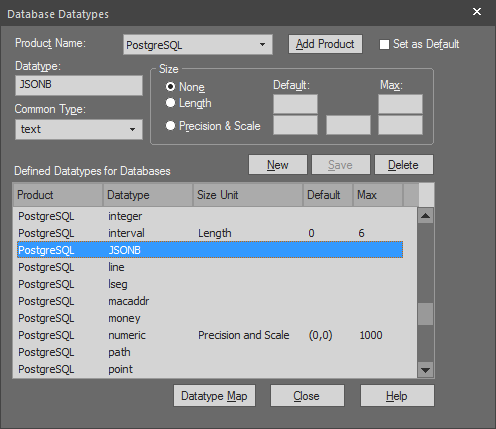Open the Product Name dropdown
Image resolution: width=496 pixels, height=429 pixels.
pos(198,45)
